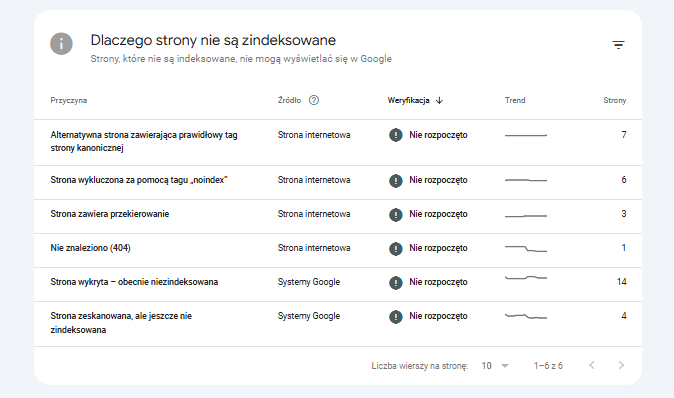The height and width of the screenshot is (398, 674).
Task: Sort by Przyczyna column header
Action: click(x=69, y=100)
